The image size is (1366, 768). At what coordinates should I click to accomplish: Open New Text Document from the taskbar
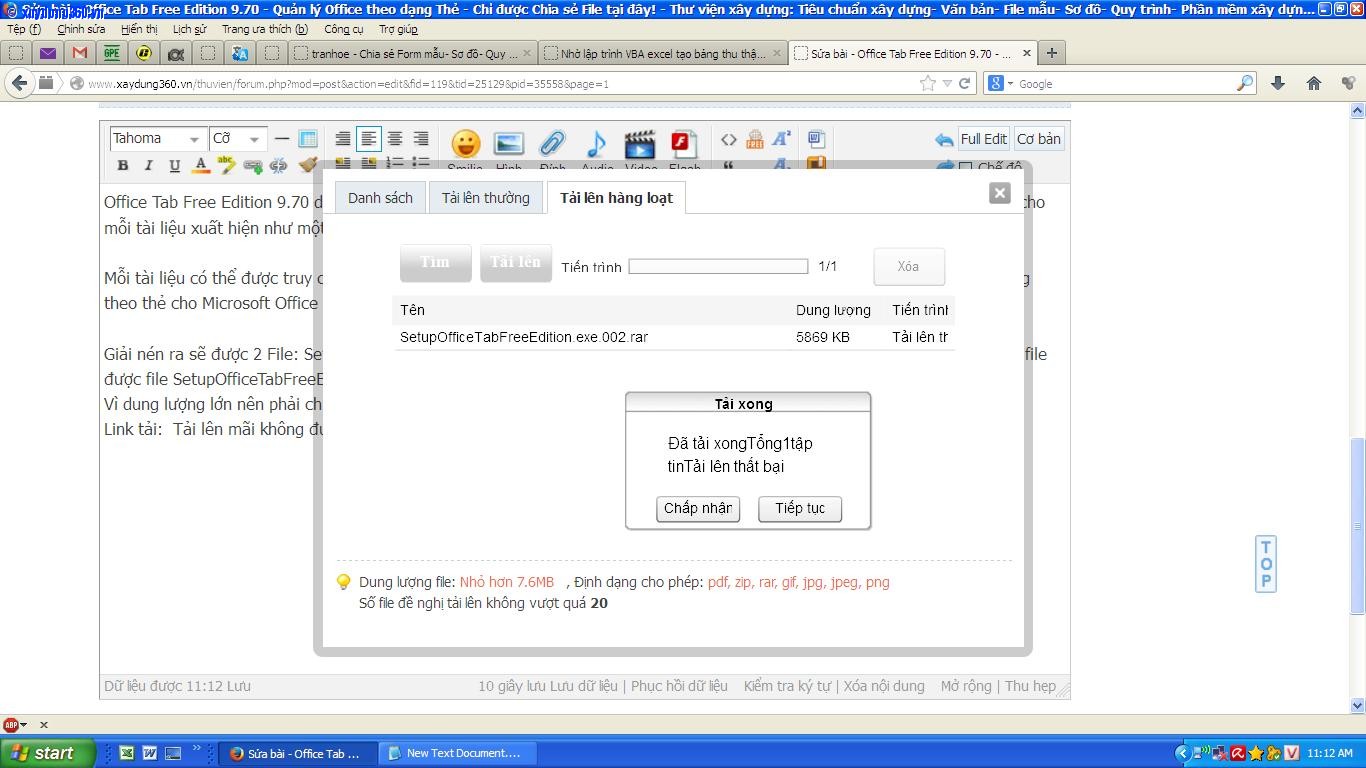pos(456,752)
